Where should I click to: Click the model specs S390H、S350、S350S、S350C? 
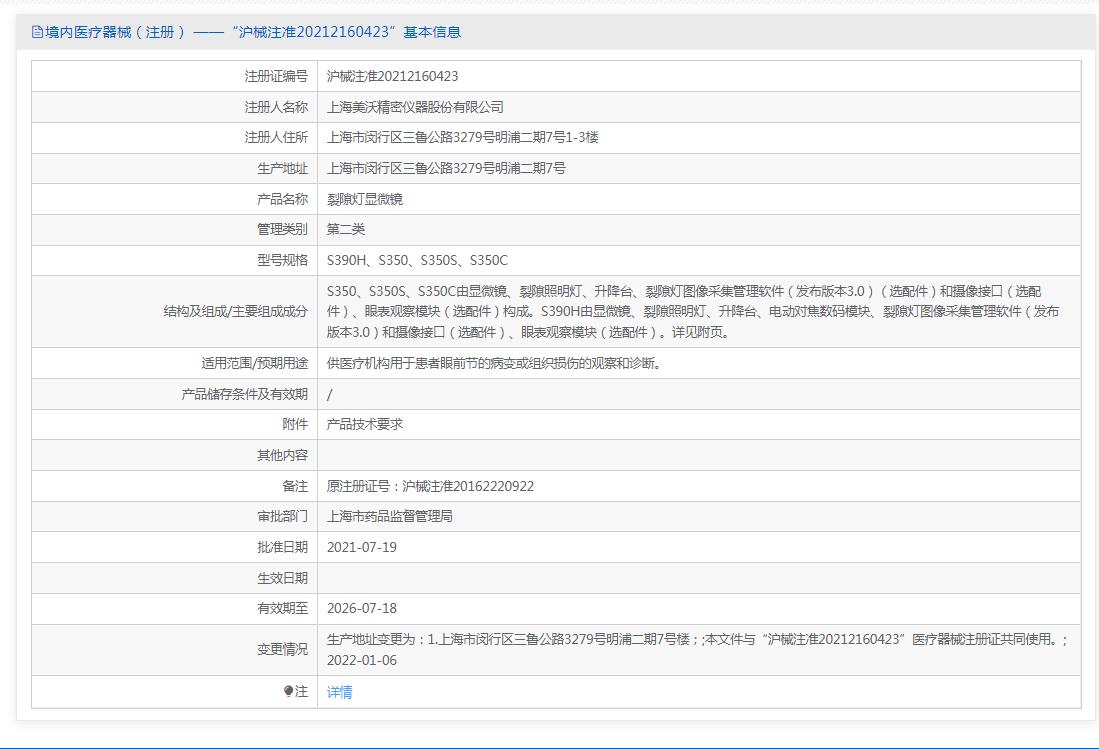coord(417,260)
